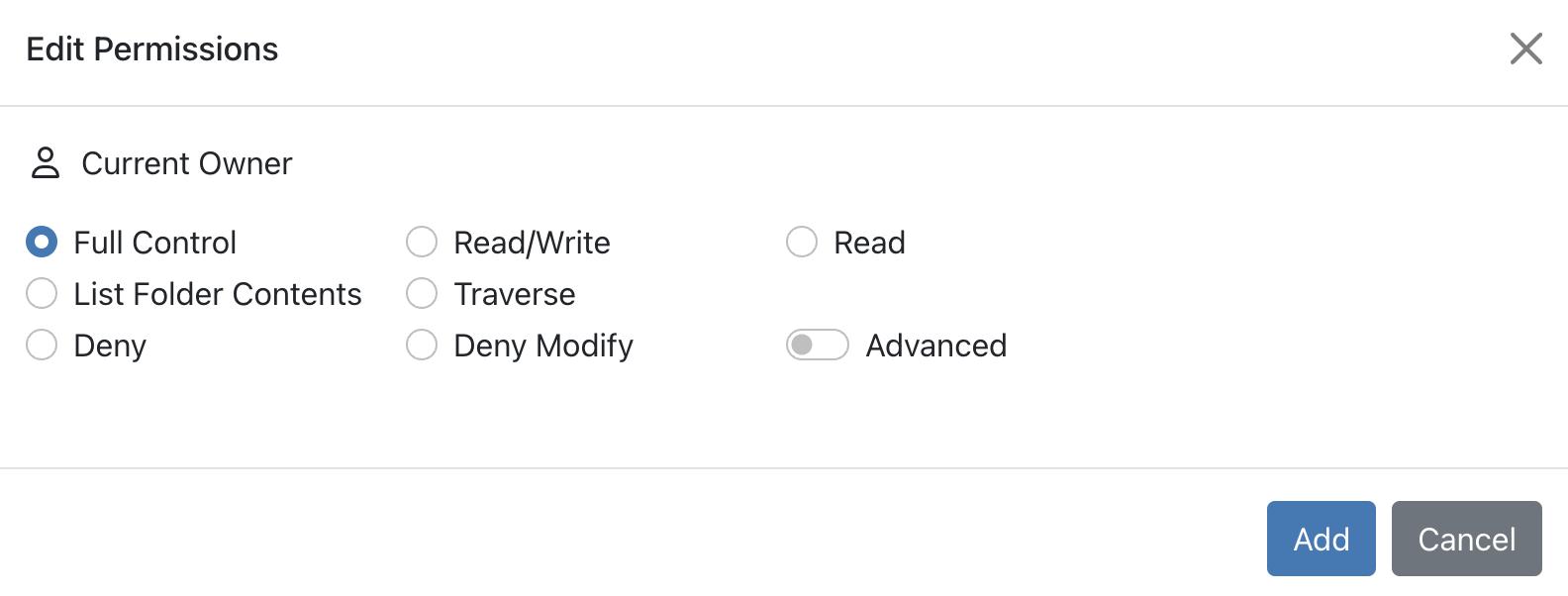Click the Edit Permissions dialog close icon

tap(1525, 49)
